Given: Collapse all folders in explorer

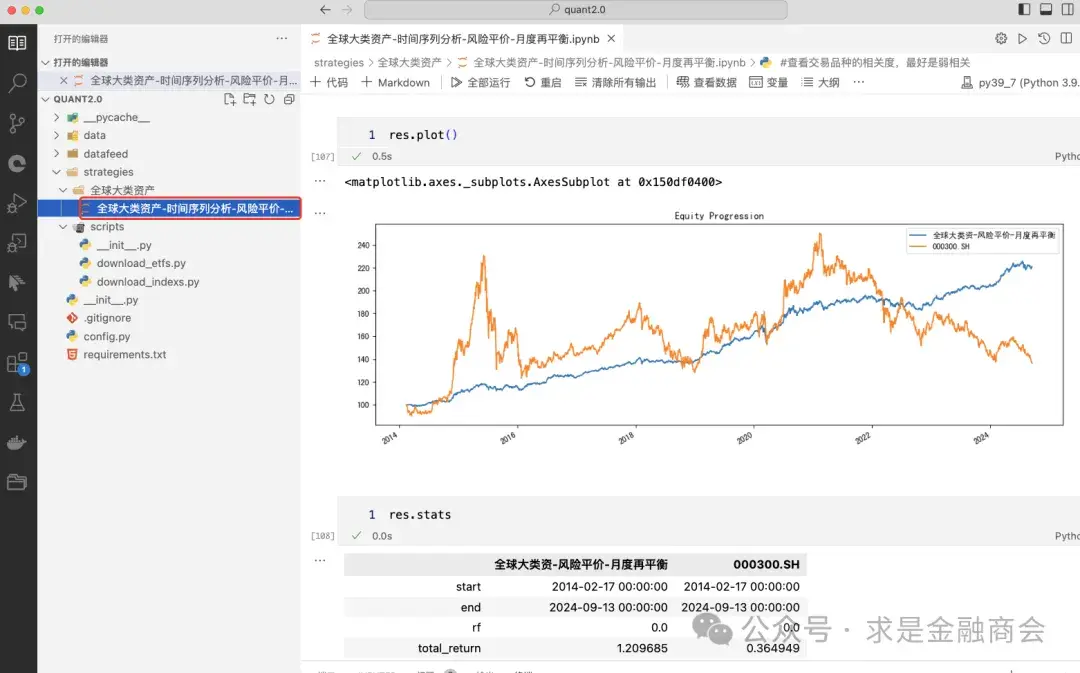Looking at the screenshot, I should [289, 99].
